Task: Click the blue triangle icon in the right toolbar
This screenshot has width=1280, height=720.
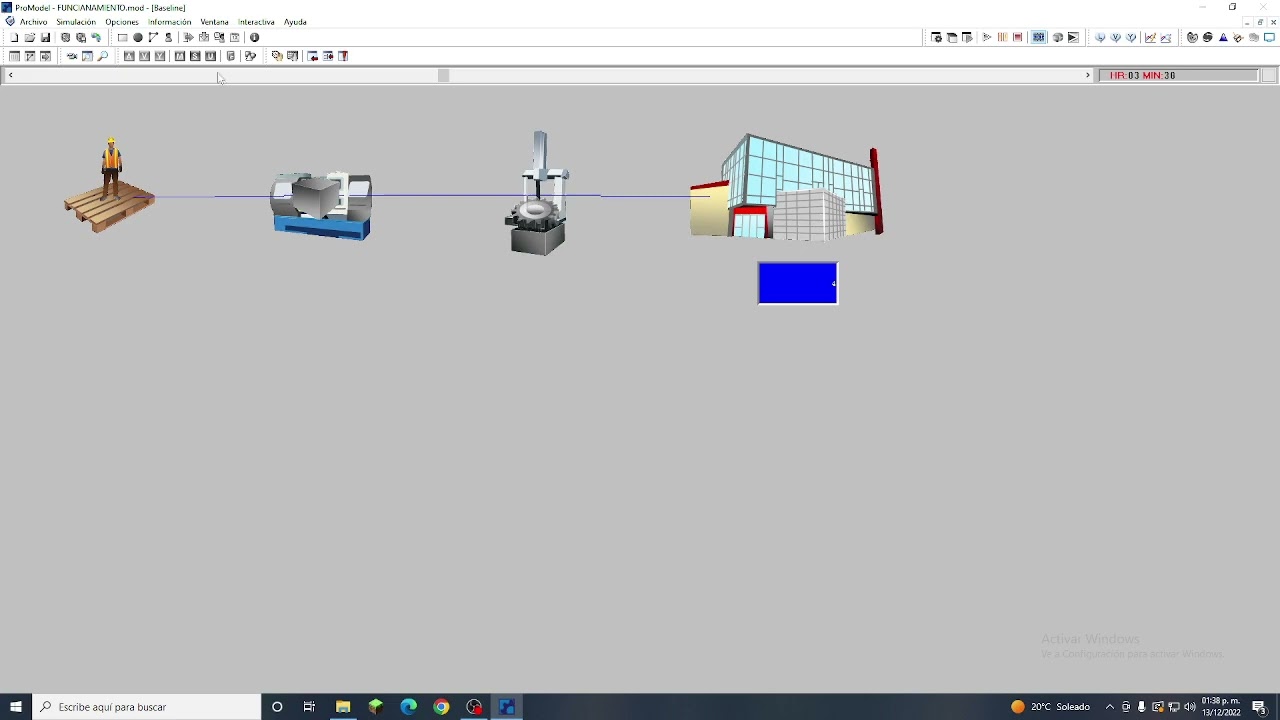Action: coord(1223,38)
